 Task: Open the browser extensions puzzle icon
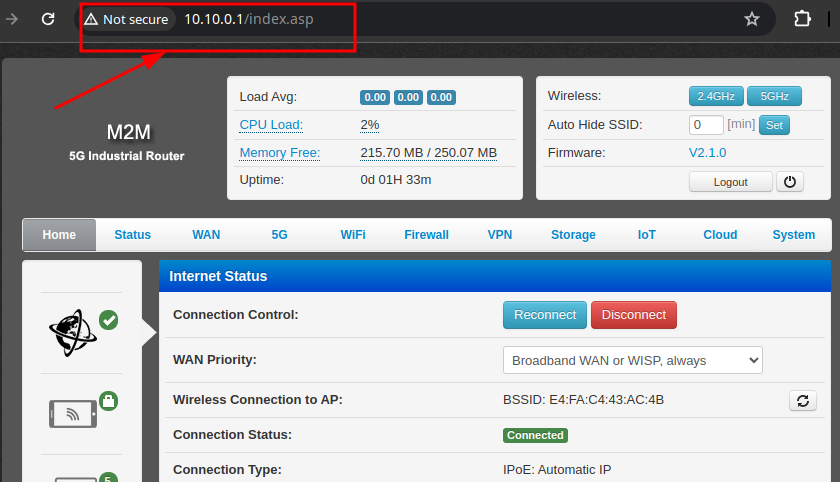point(802,19)
